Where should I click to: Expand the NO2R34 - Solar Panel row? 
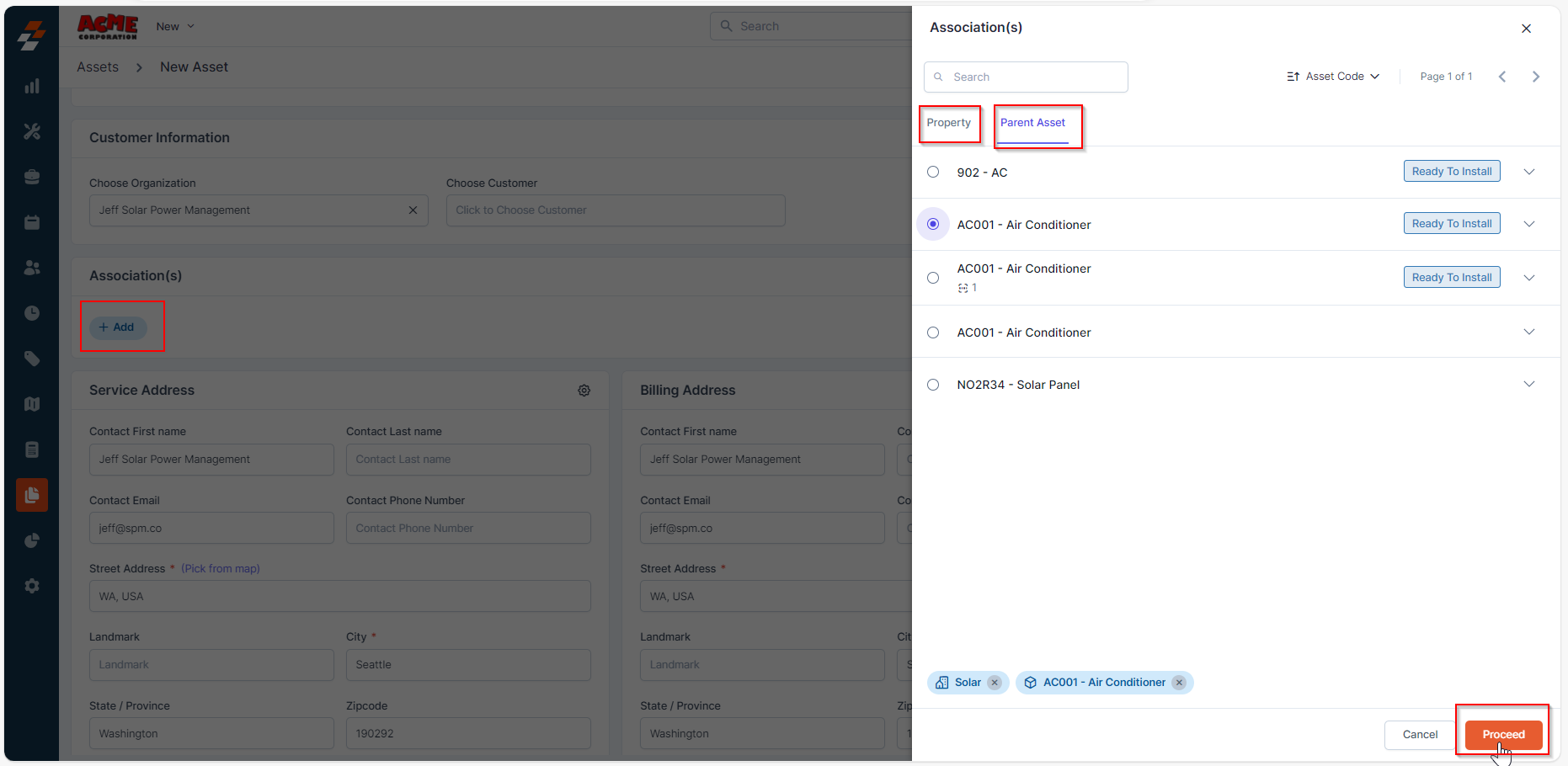(x=1528, y=384)
